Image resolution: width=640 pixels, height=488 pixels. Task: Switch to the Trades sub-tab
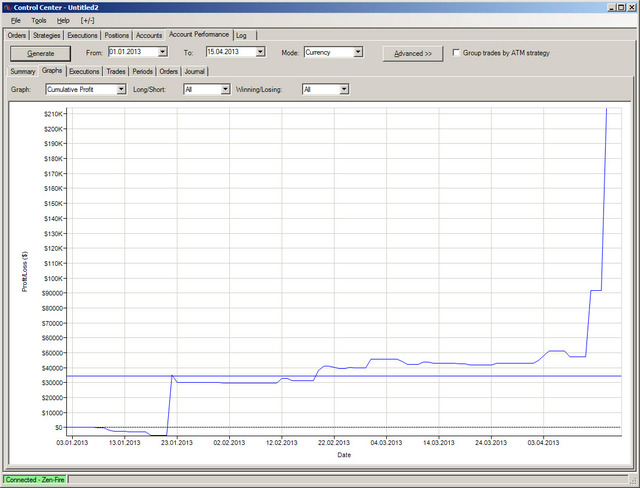point(116,71)
